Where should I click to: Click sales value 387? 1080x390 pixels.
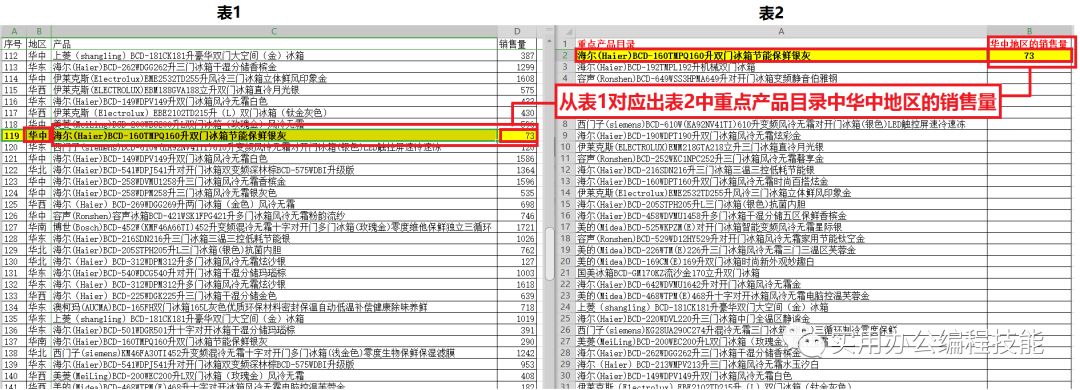[x=517, y=55]
